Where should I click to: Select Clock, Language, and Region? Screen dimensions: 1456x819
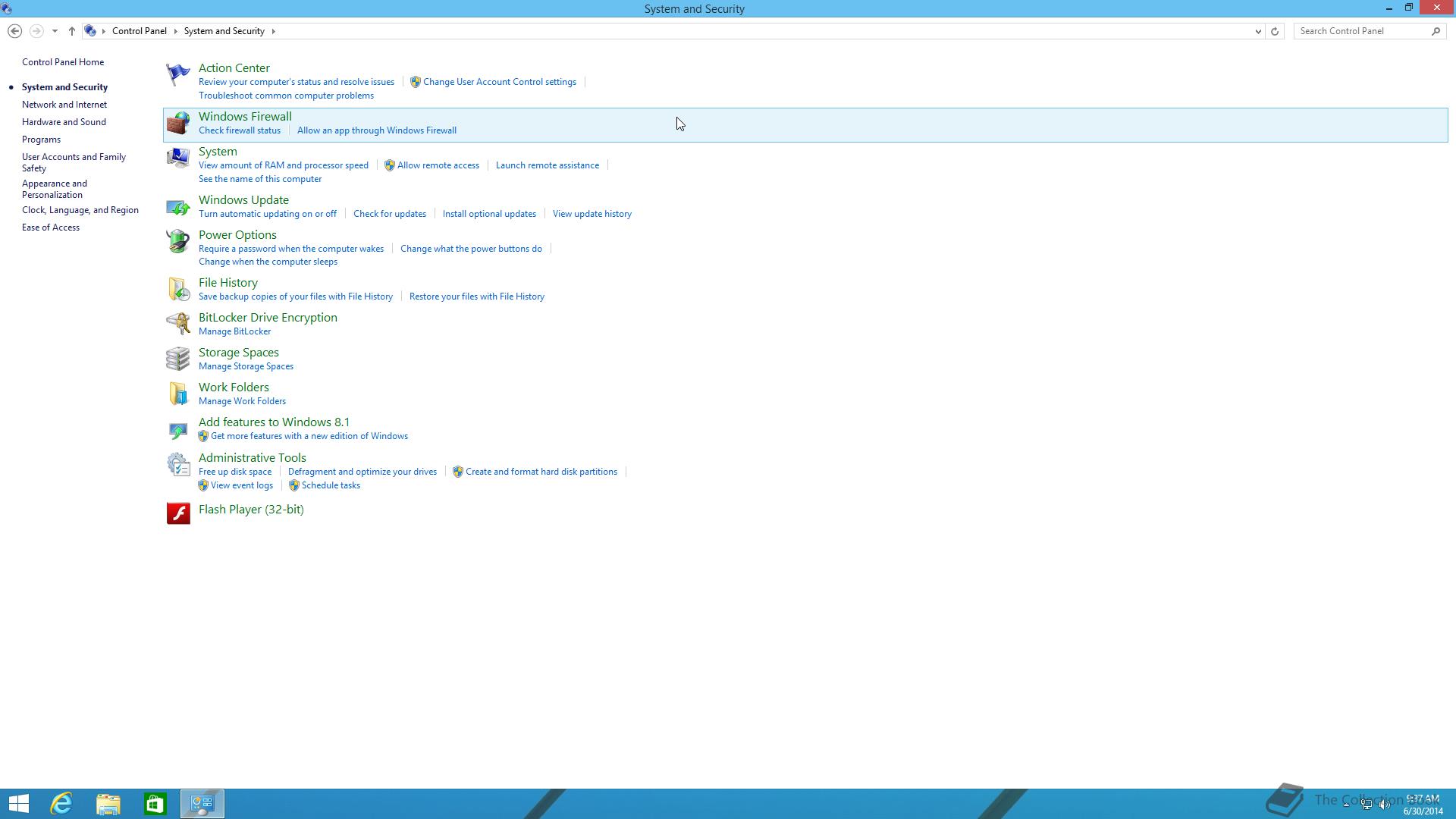[80, 210]
